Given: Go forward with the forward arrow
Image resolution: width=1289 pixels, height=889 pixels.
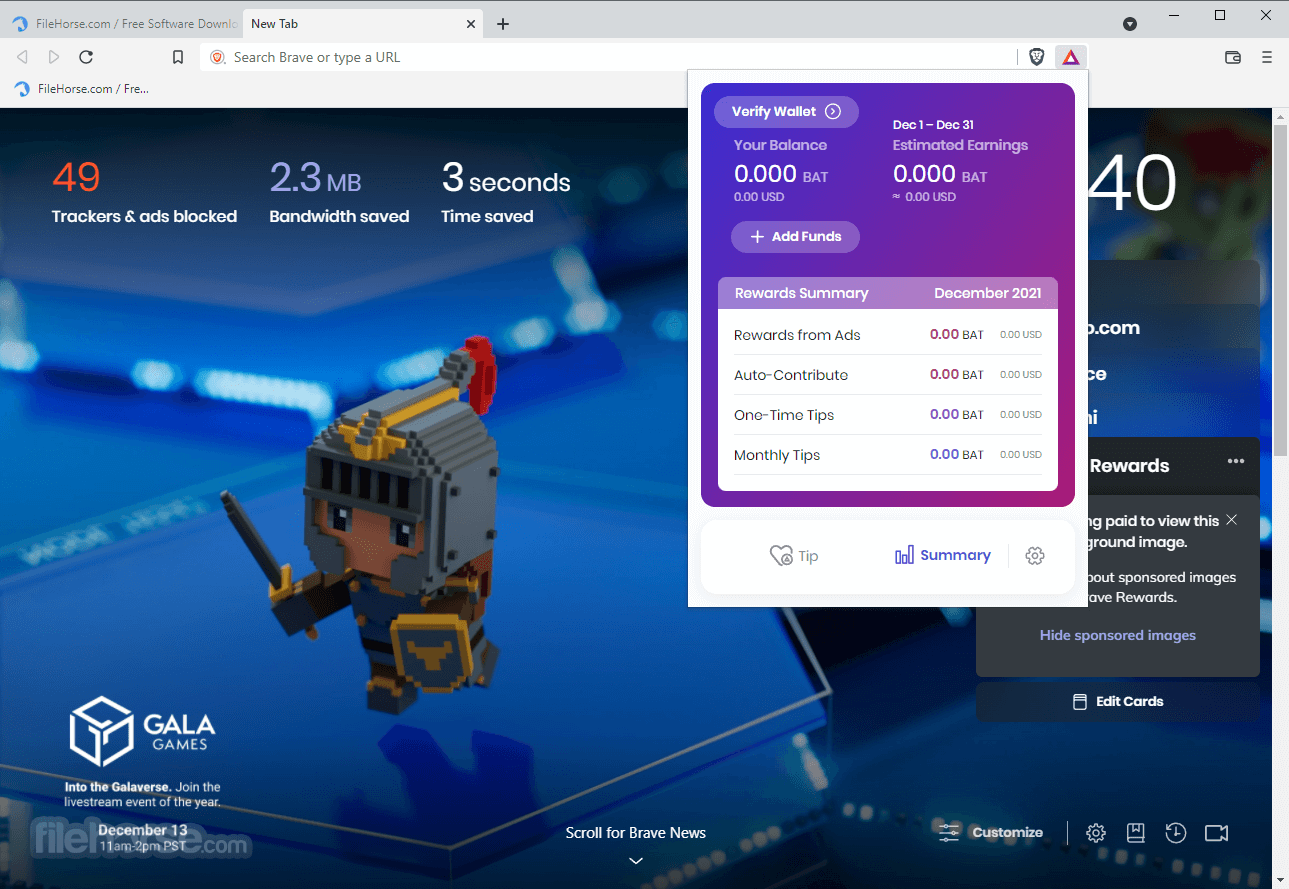Looking at the screenshot, I should pyautogui.click(x=54, y=57).
